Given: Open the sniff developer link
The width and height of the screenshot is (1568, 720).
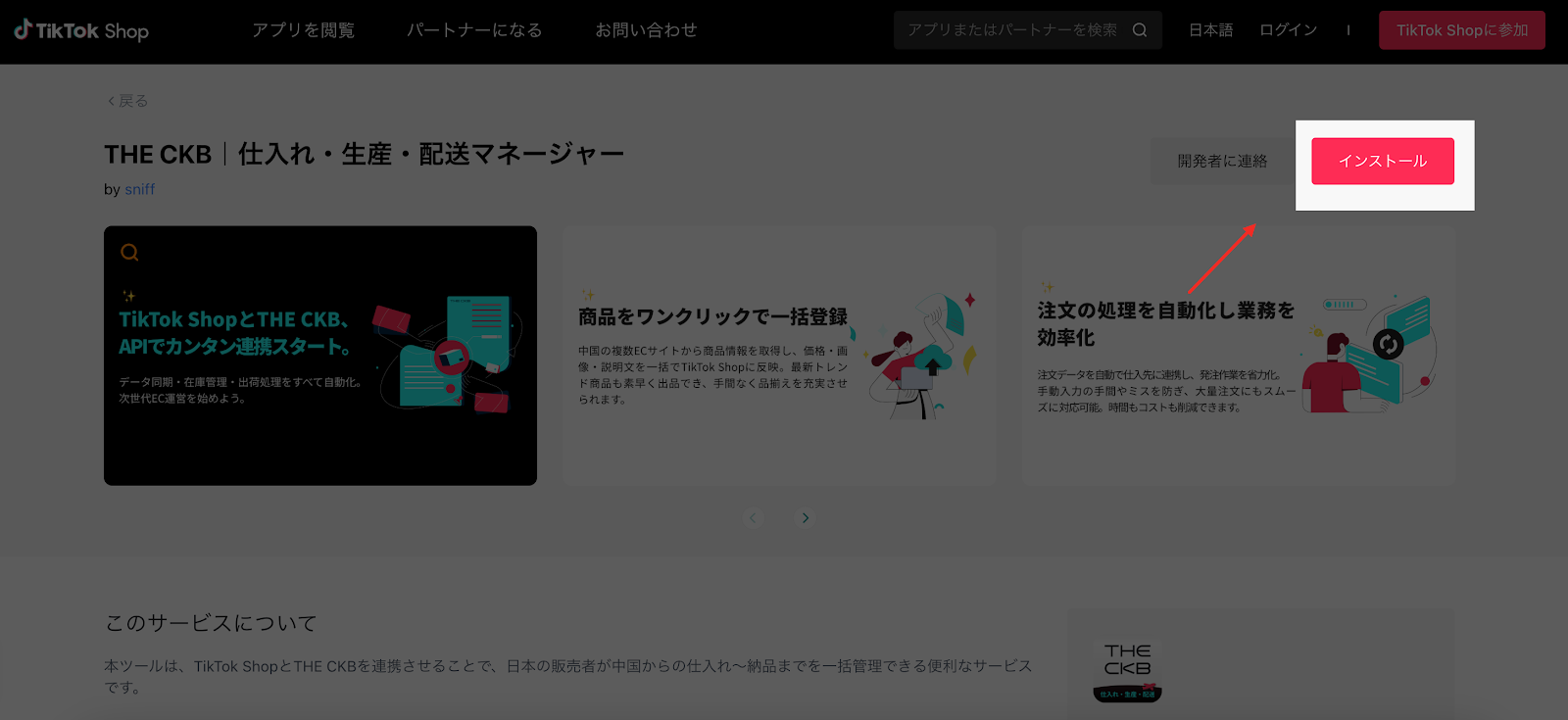Looking at the screenshot, I should coord(139,189).
